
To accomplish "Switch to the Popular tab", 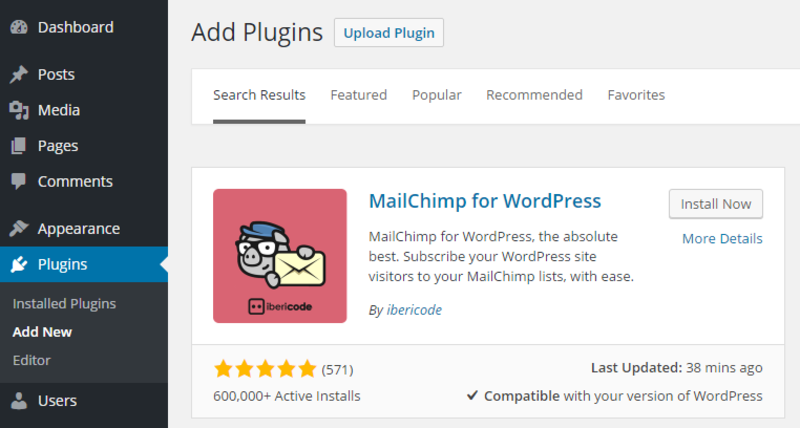I will click(437, 95).
